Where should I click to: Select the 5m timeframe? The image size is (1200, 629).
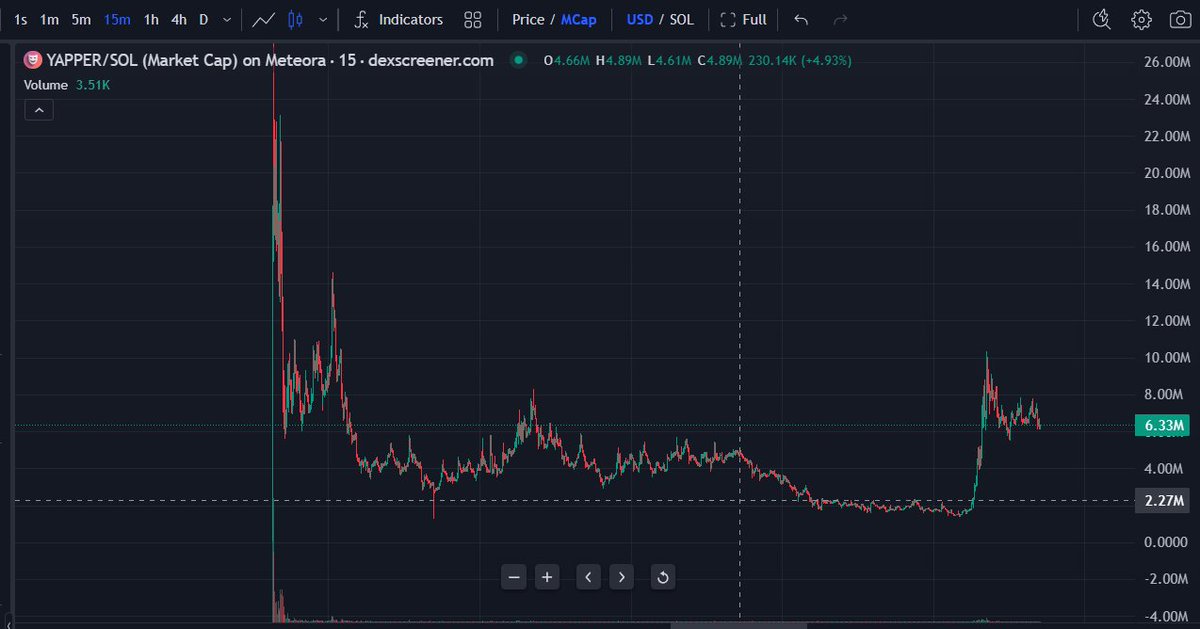coord(81,19)
